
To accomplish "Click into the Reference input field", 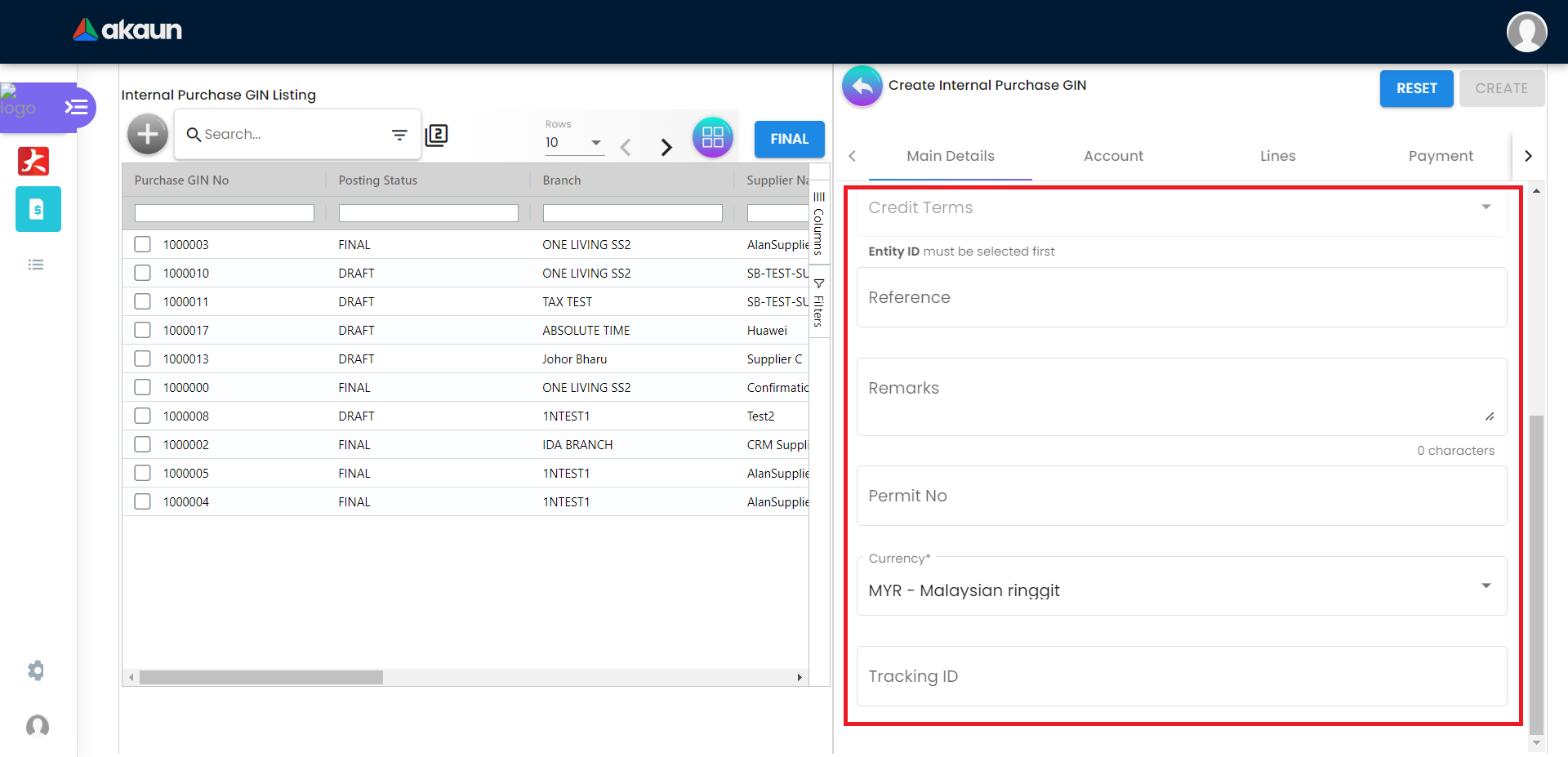I will click(1181, 298).
